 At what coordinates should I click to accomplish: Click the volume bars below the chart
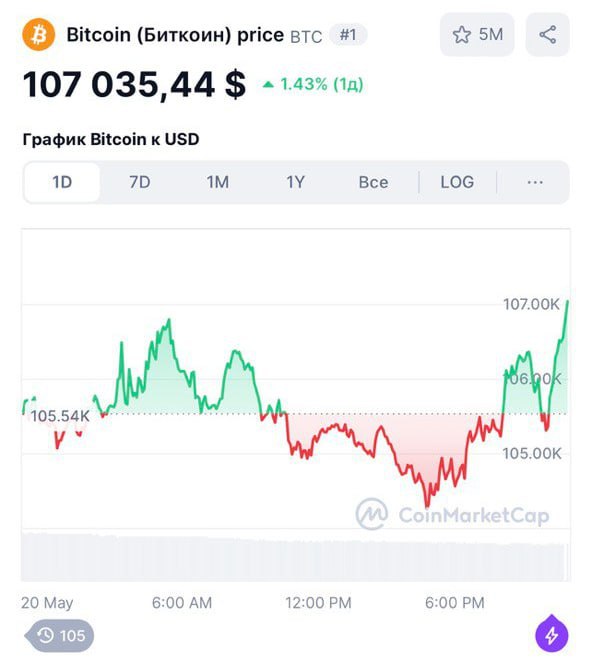295,556
